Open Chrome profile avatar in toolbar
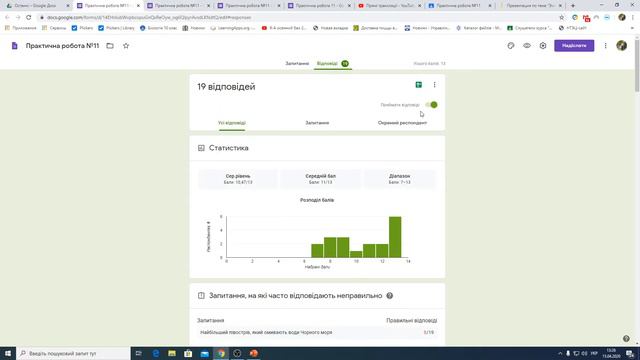Image resolution: width=640 pixels, height=360 pixels. [622, 18]
